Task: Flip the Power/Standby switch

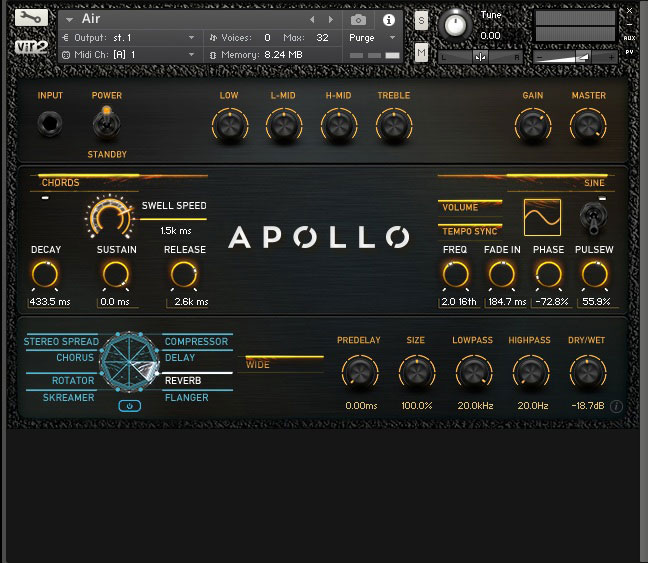Action: tap(106, 123)
